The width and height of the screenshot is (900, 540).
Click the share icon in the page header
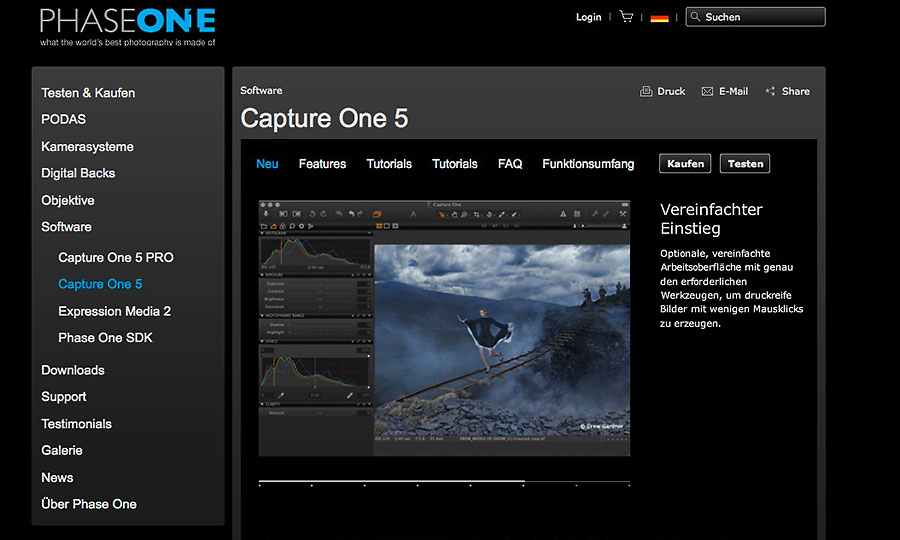770,91
